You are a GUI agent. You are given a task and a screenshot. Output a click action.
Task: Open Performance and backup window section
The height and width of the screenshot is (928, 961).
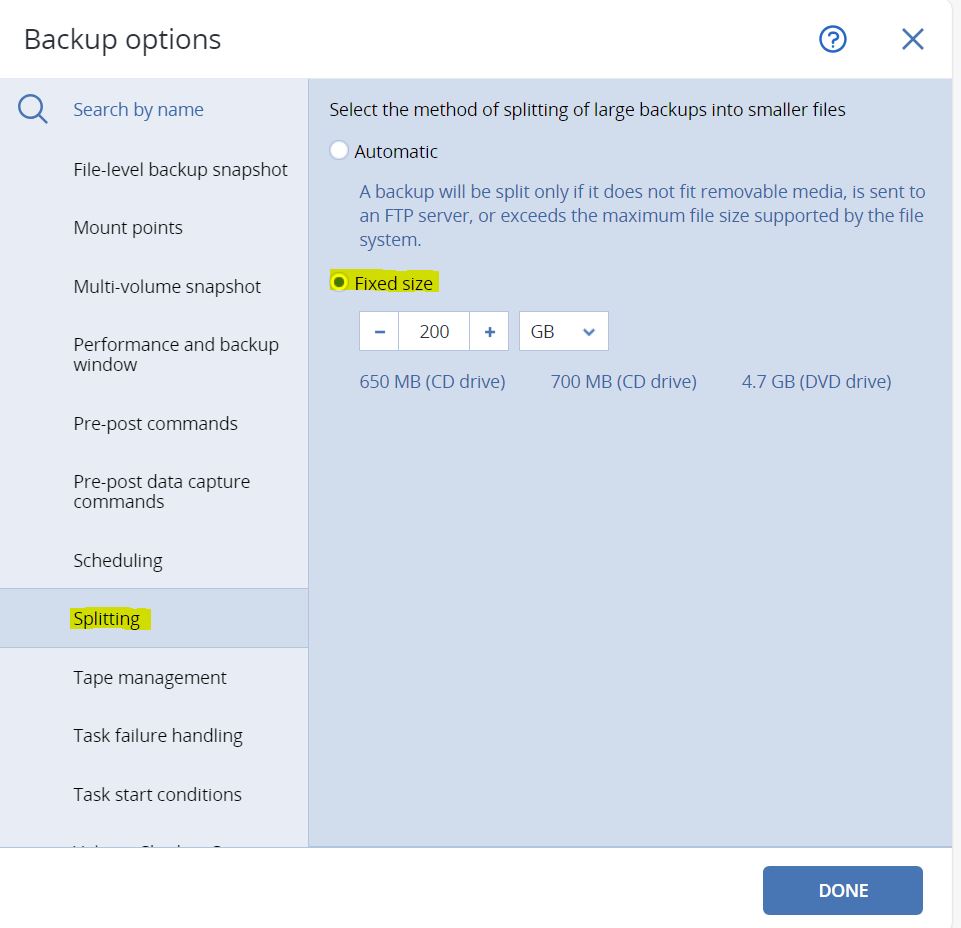[x=176, y=354]
